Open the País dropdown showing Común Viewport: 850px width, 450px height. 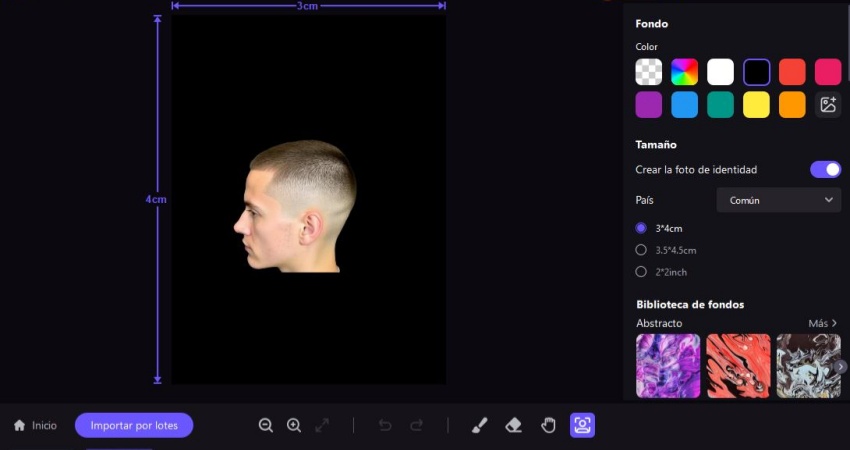pos(779,200)
